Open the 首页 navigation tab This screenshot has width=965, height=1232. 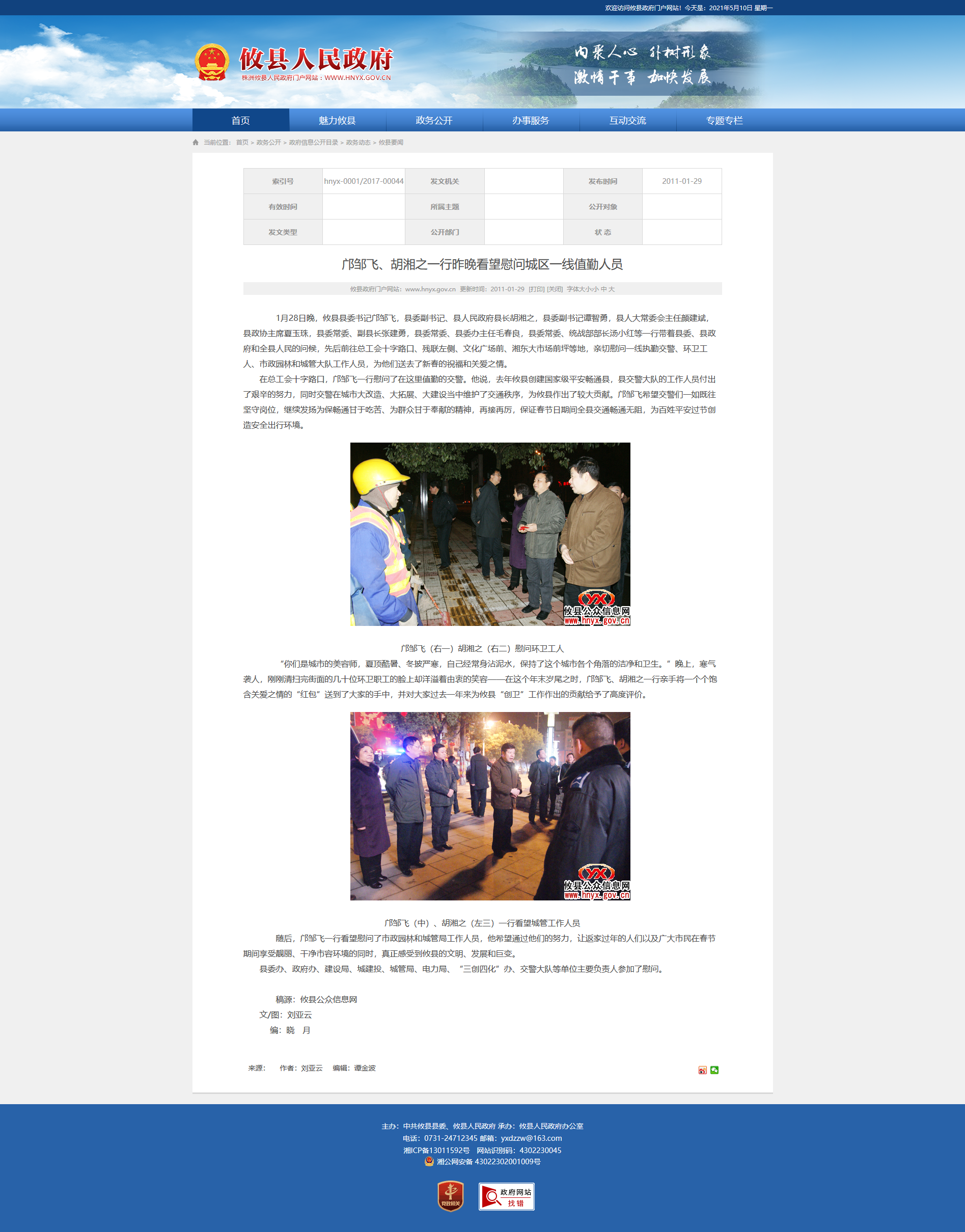pyautogui.click(x=241, y=120)
